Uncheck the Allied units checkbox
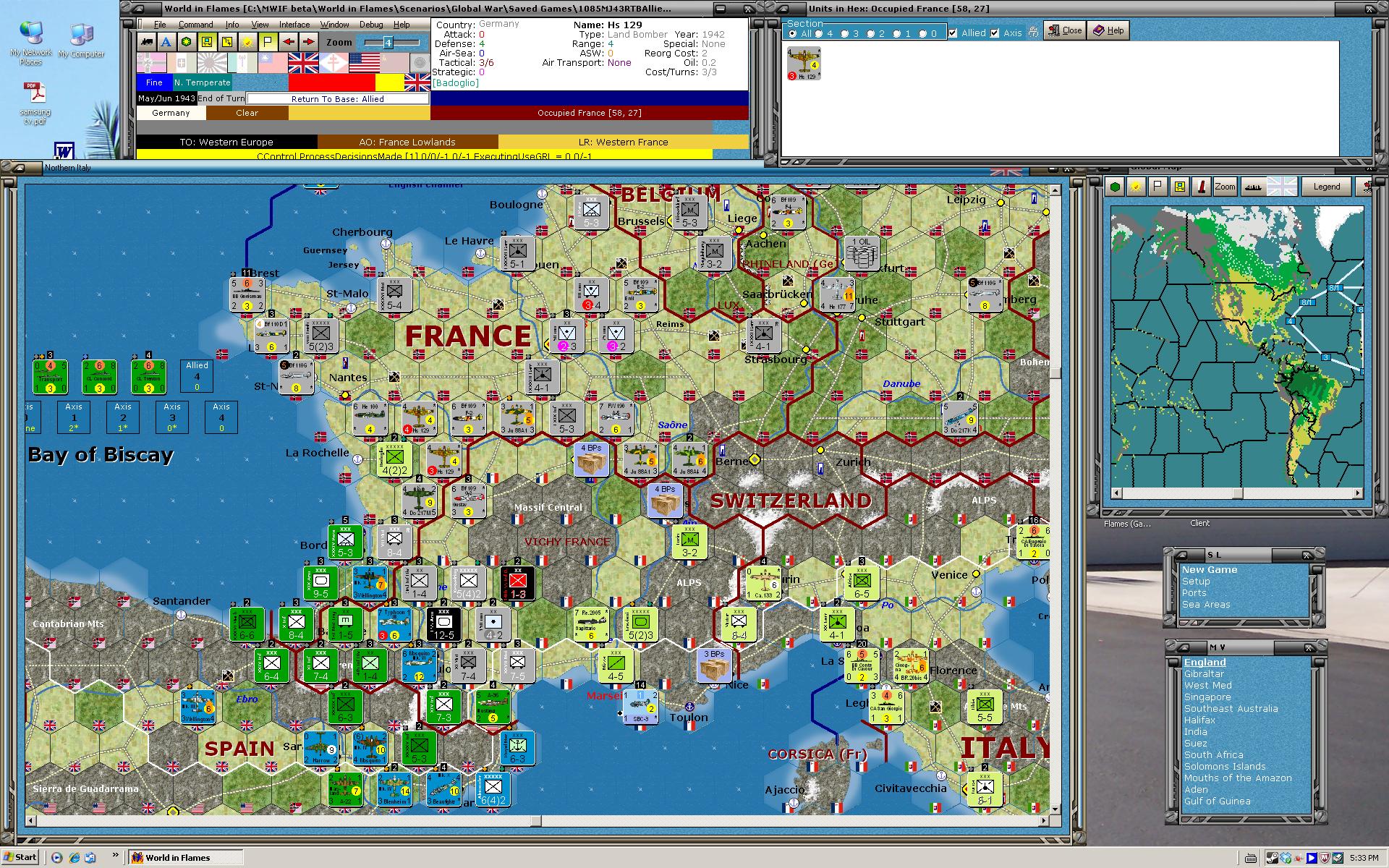This screenshot has height=868, width=1389. [953, 33]
